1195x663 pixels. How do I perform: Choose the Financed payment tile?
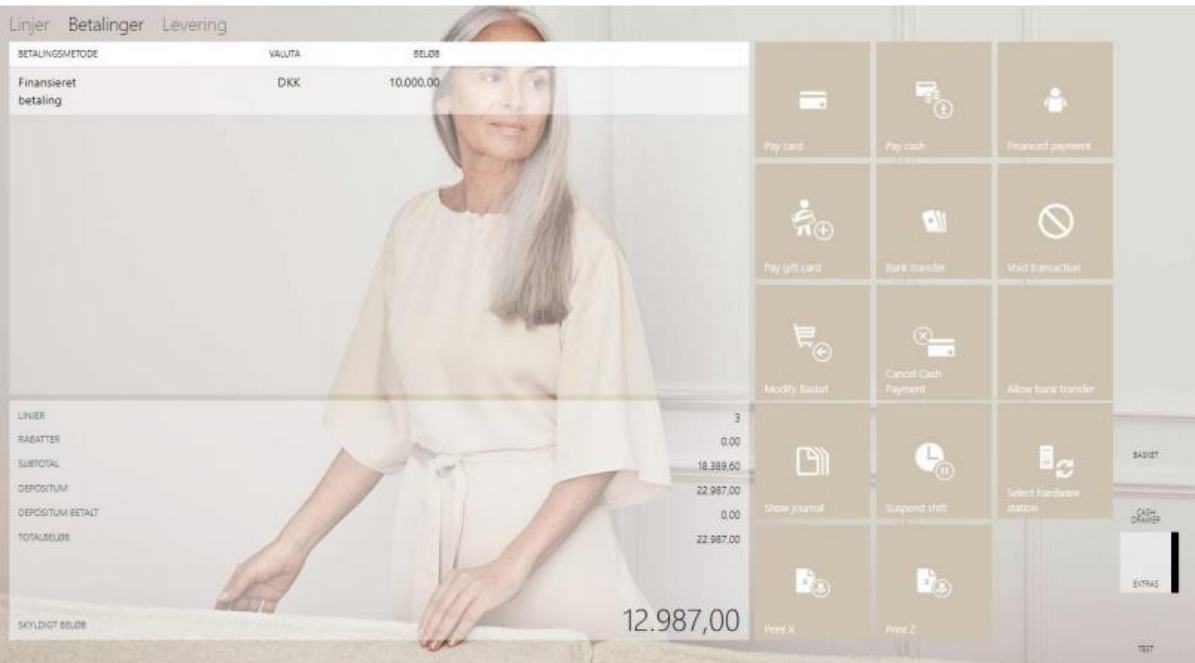point(1054,101)
